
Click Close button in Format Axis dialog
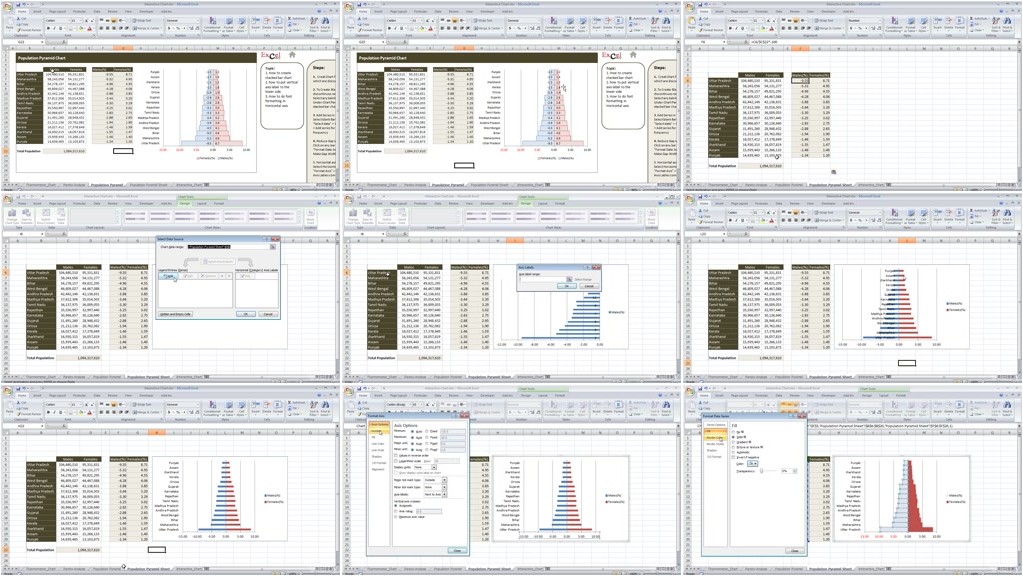457,550
